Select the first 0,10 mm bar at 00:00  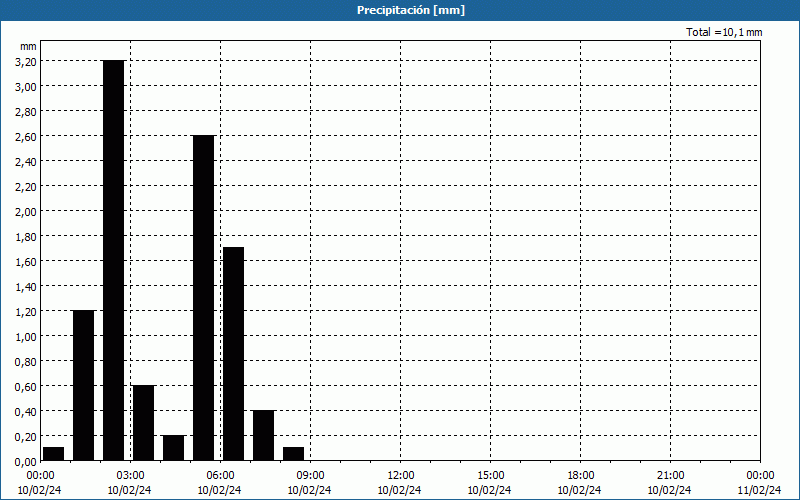[54, 454]
